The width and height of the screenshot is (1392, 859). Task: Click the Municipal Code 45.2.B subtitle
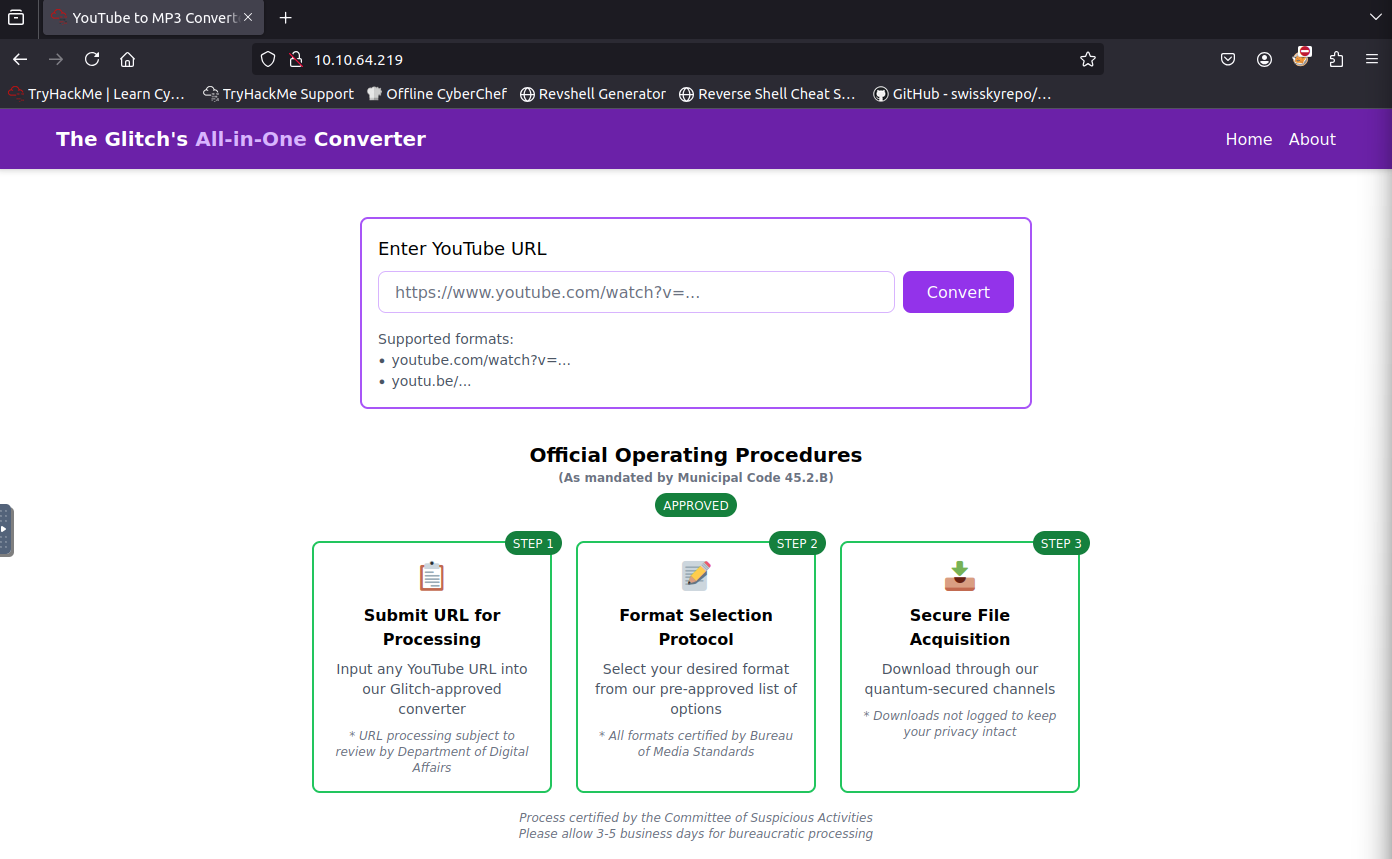[x=696, y=478]
